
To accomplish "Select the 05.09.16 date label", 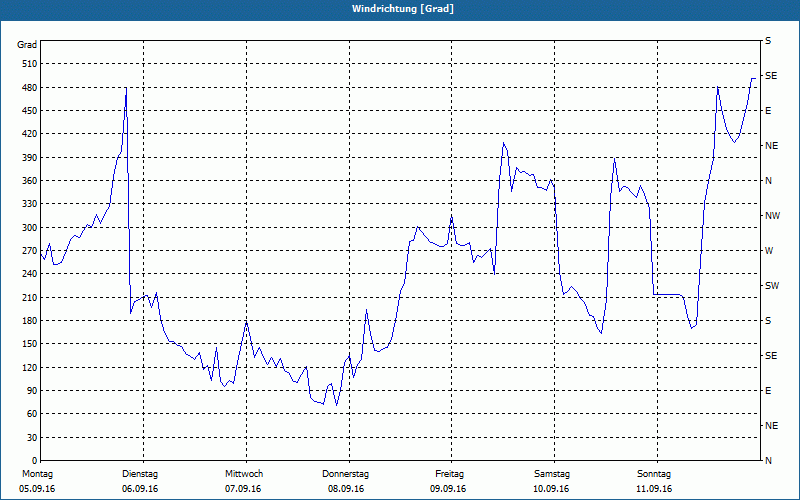I will click(x=37, y=489).
